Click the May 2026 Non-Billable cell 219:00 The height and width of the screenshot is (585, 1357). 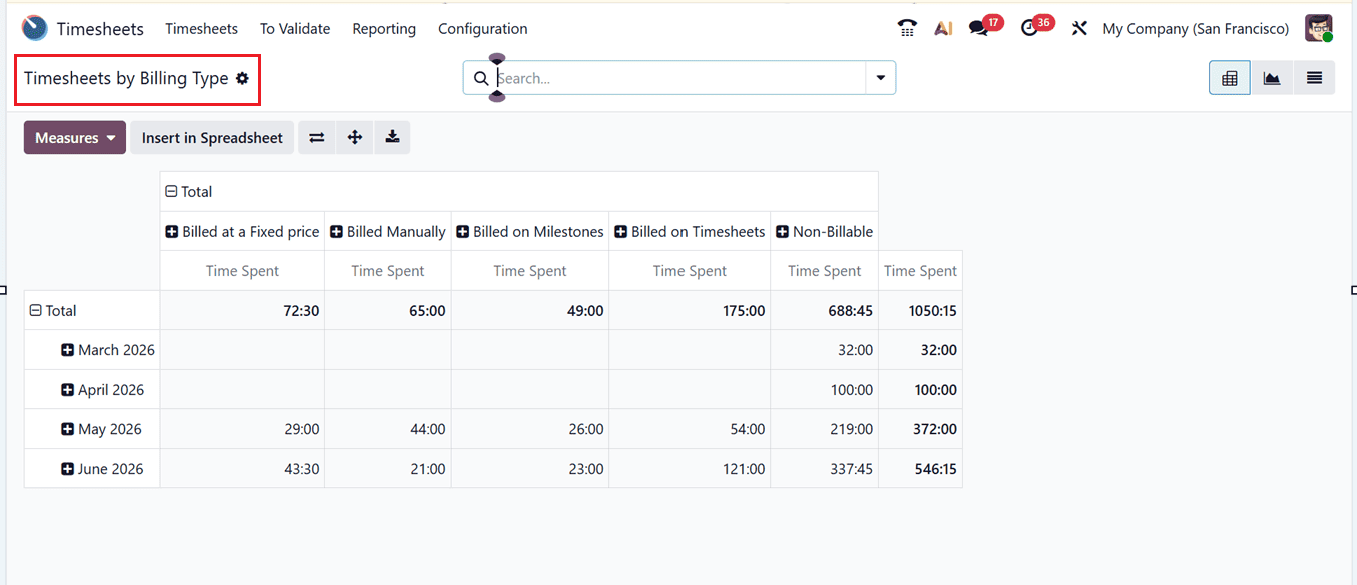coord(825,429)
